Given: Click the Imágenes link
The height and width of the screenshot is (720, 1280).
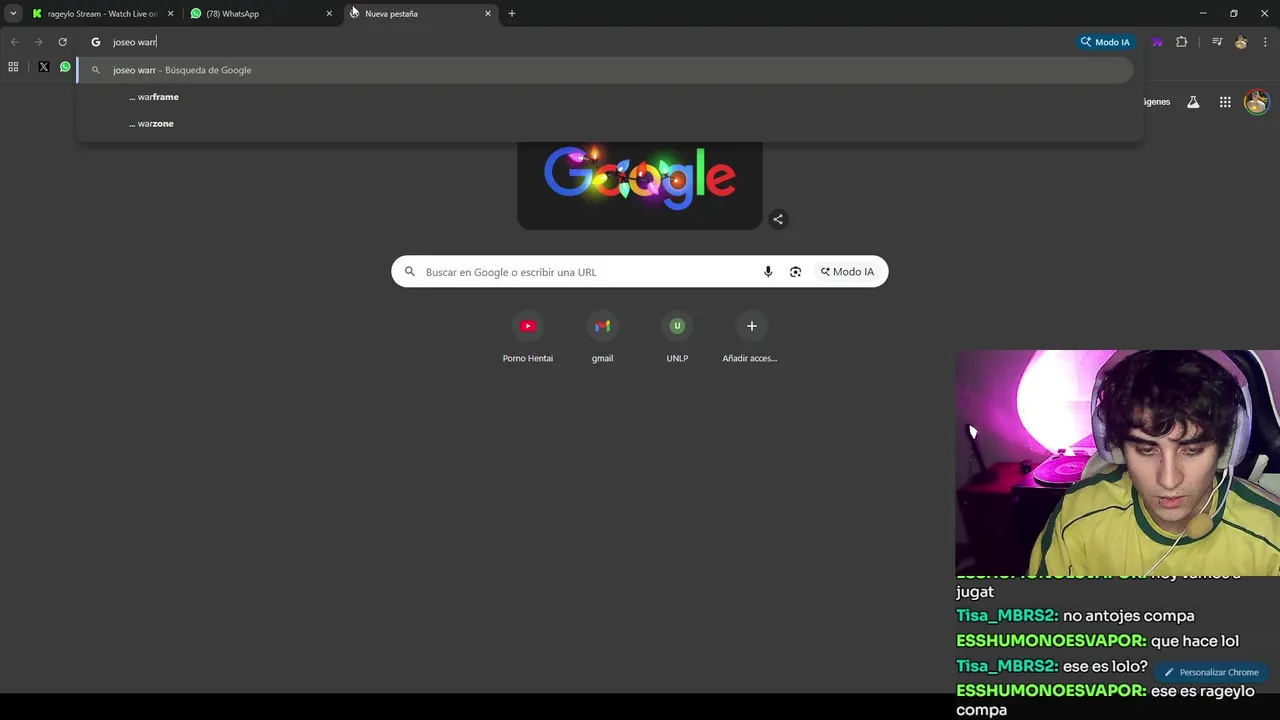Looking at the screenshot, I should coord(1157,102).
